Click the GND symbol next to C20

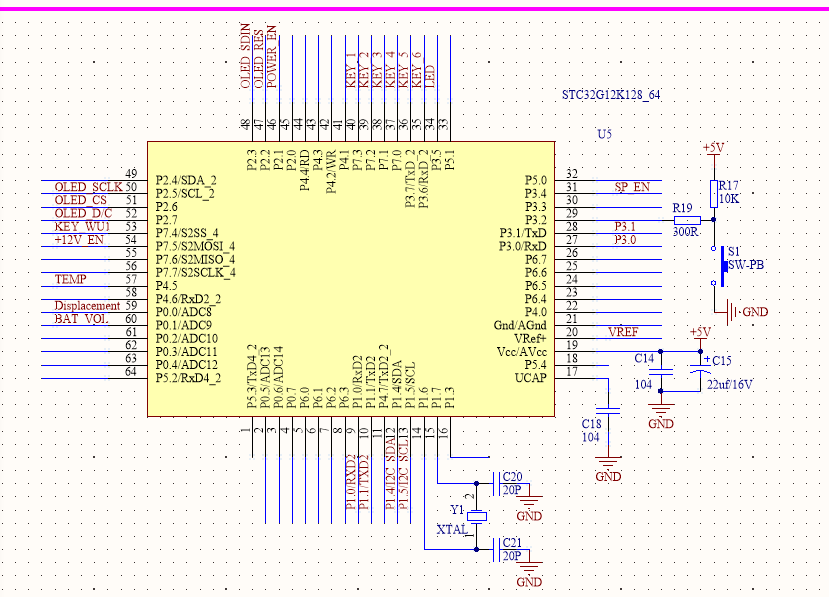pyautogui.click(x=529, y=501)
